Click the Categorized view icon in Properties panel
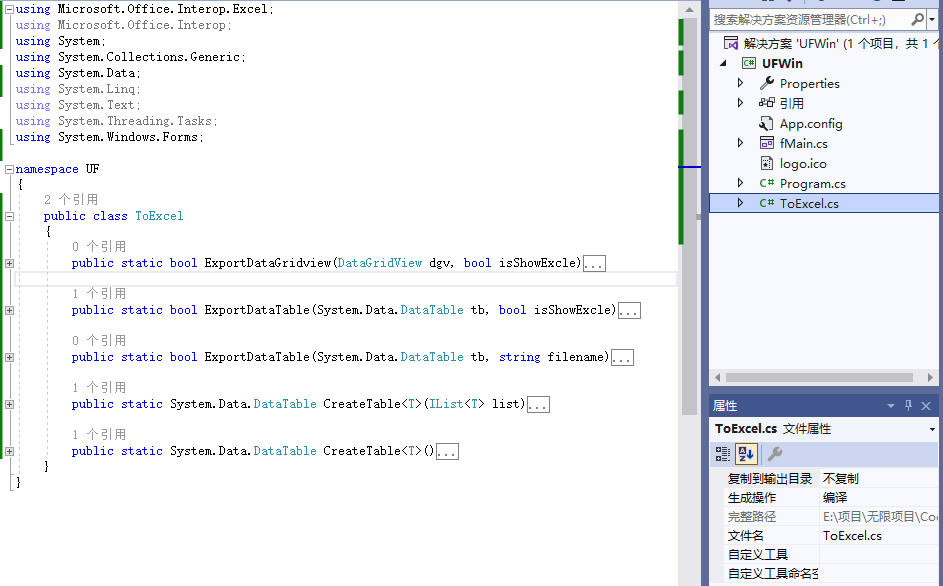The height and width of the screenshot is (586, 943). (x=722, y=454)
